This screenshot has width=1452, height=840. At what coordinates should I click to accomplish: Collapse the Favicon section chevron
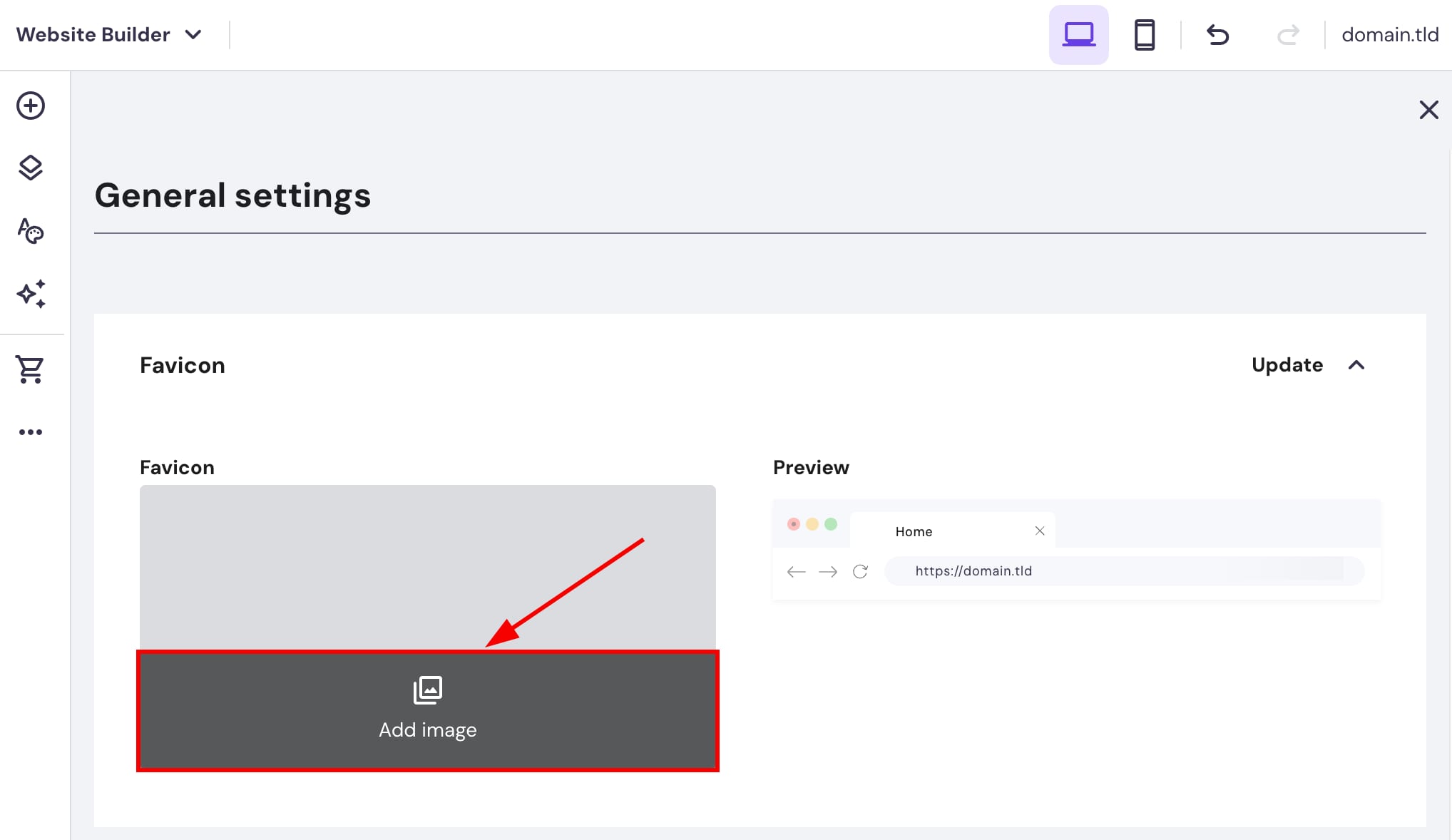tap(1356, 365)
